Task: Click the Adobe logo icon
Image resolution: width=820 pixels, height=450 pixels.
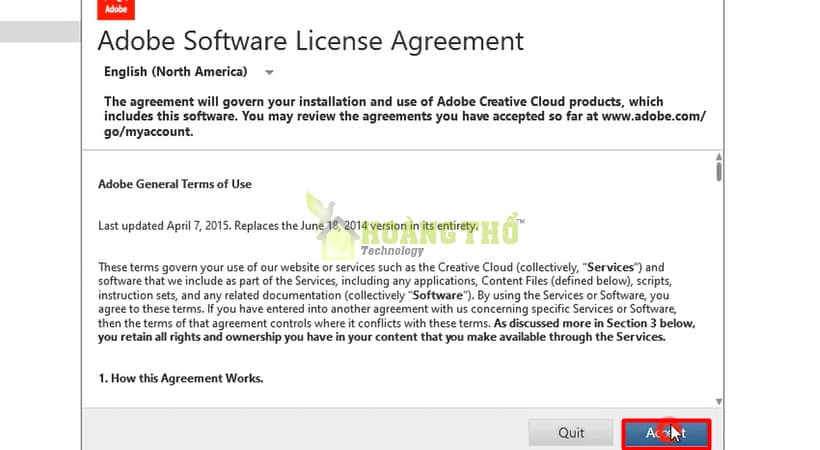Action: coord(116,9)
